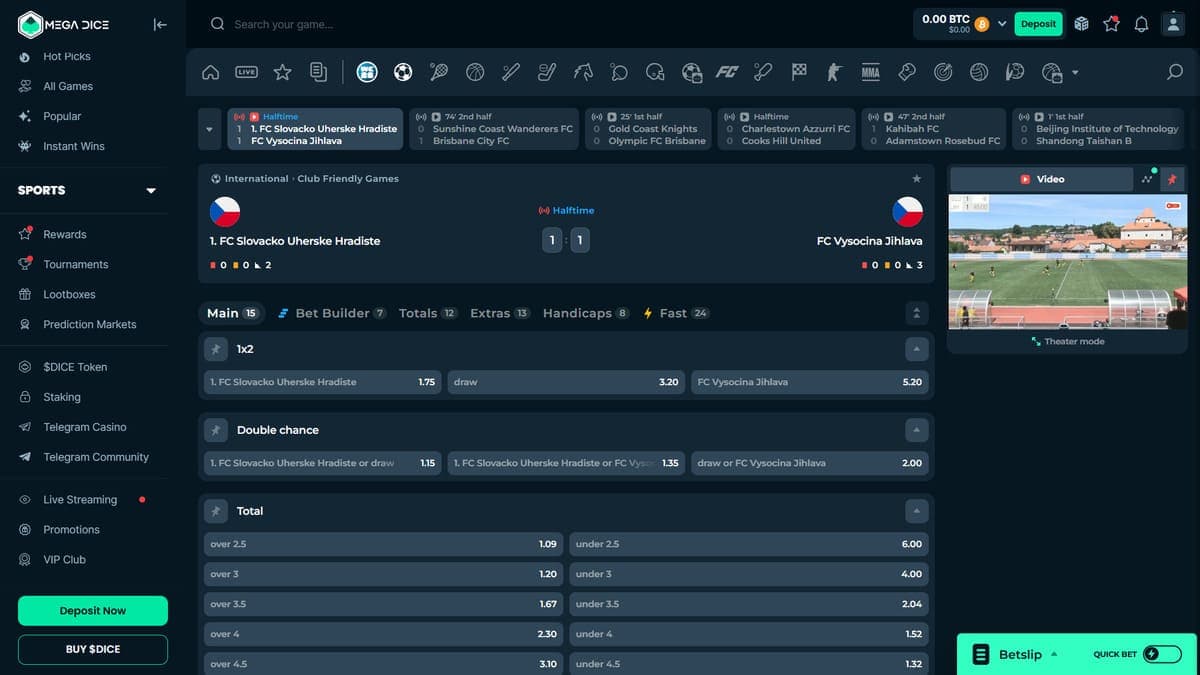Switch to the Totals tab

point(427,313)
